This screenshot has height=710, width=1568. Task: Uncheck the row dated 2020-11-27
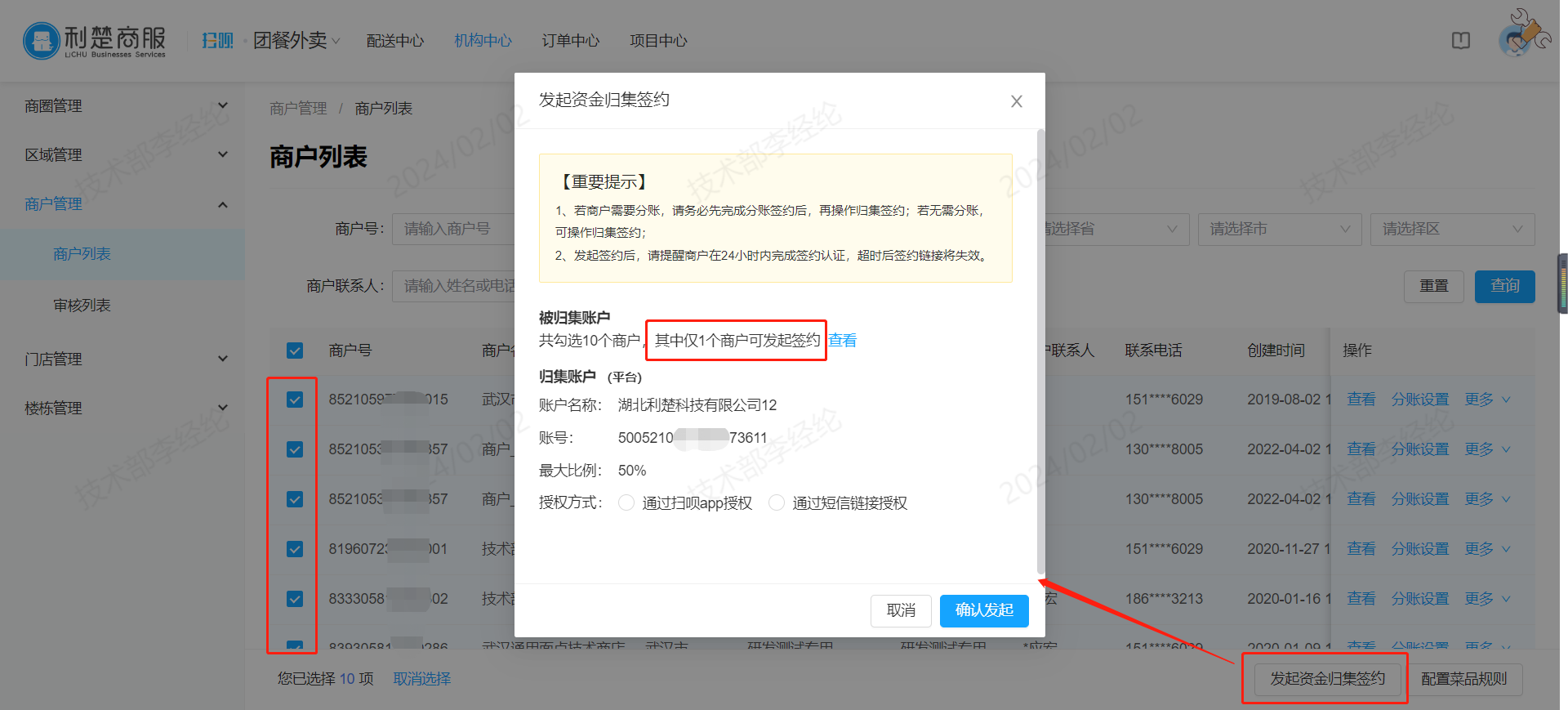[295, 549]
